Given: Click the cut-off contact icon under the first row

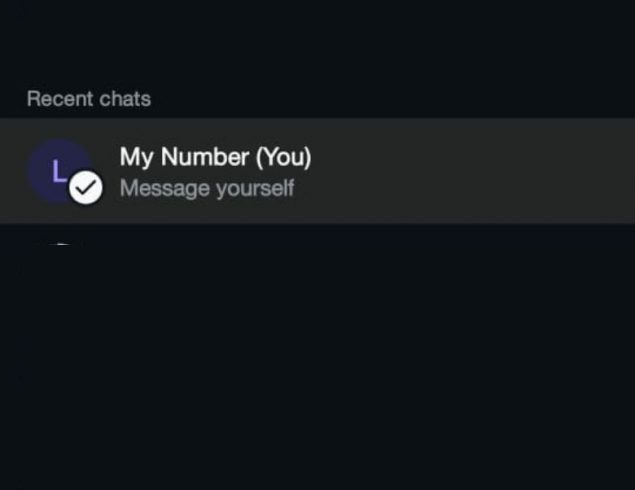Looking at the screenshot, I should [x=61, y=245].
